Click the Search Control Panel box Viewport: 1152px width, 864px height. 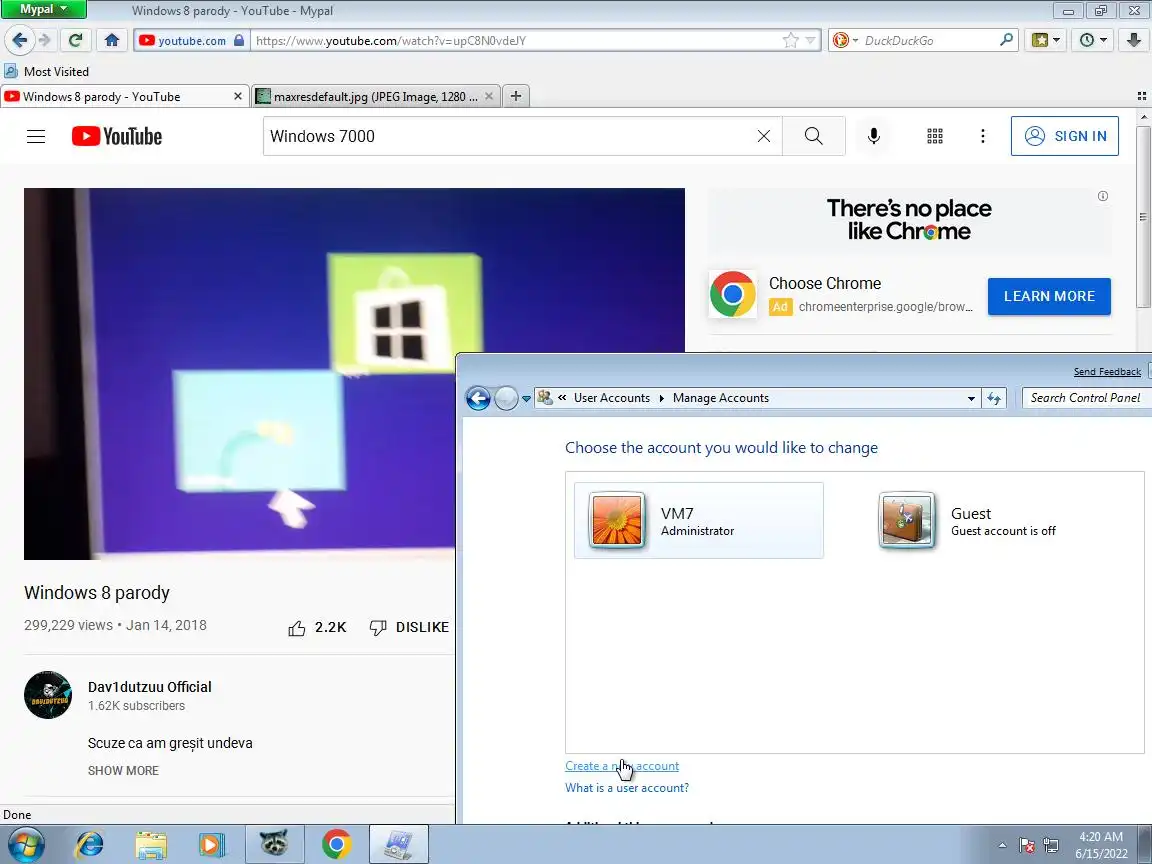(1086, 398)
